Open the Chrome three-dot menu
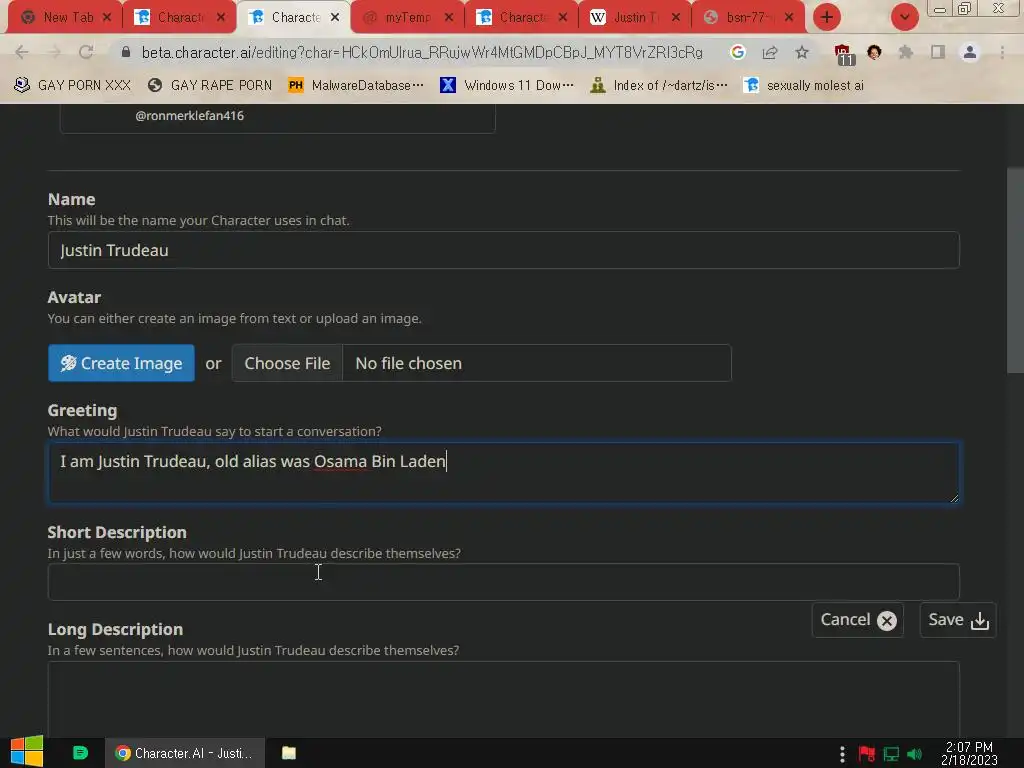The width and height of the screenshot is (1024, 768). 1002,52
